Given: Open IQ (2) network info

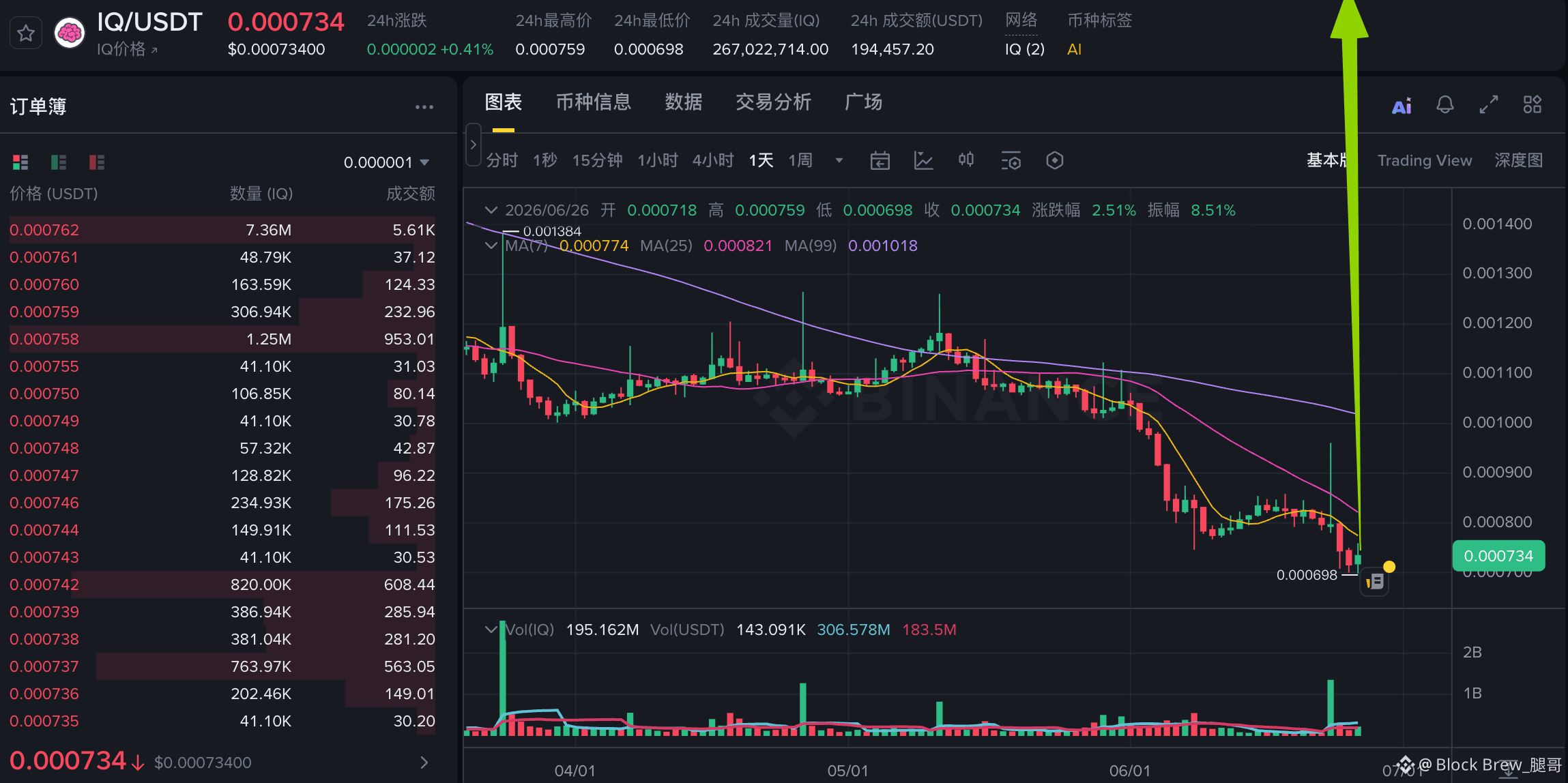Looking at the screenshot, I should tap(1025, 49).
